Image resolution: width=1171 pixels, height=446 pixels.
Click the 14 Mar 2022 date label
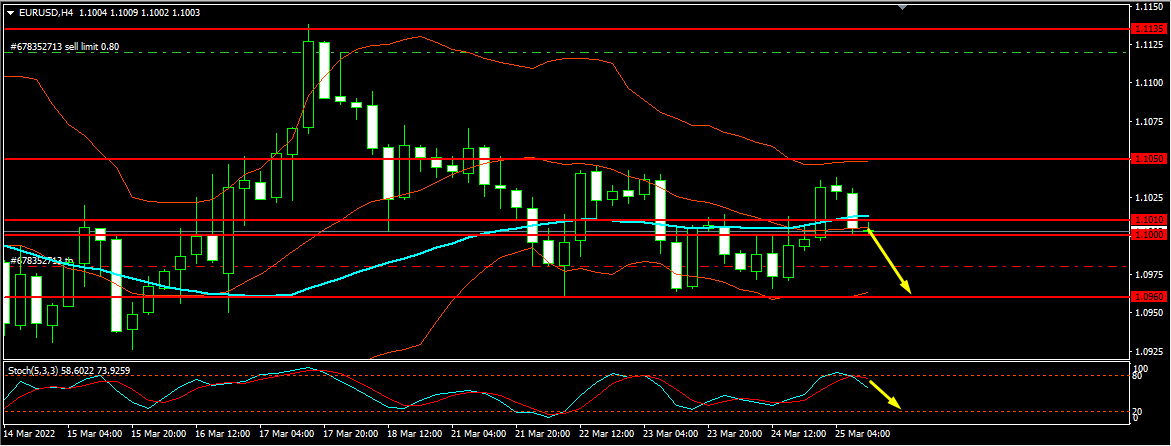pyautogui.click(x=29, y=435)
